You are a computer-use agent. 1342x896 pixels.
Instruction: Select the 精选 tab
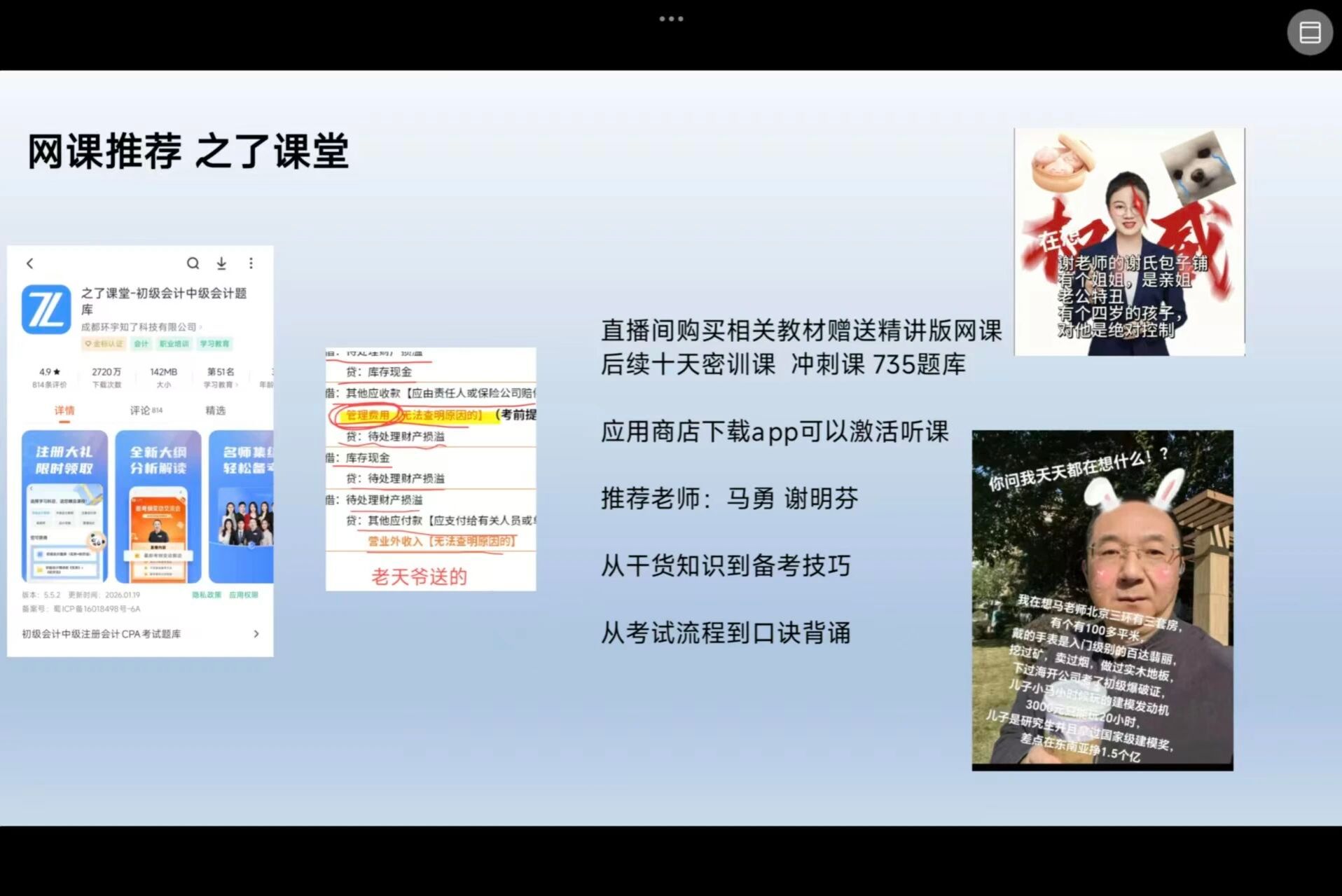(215, 411)
